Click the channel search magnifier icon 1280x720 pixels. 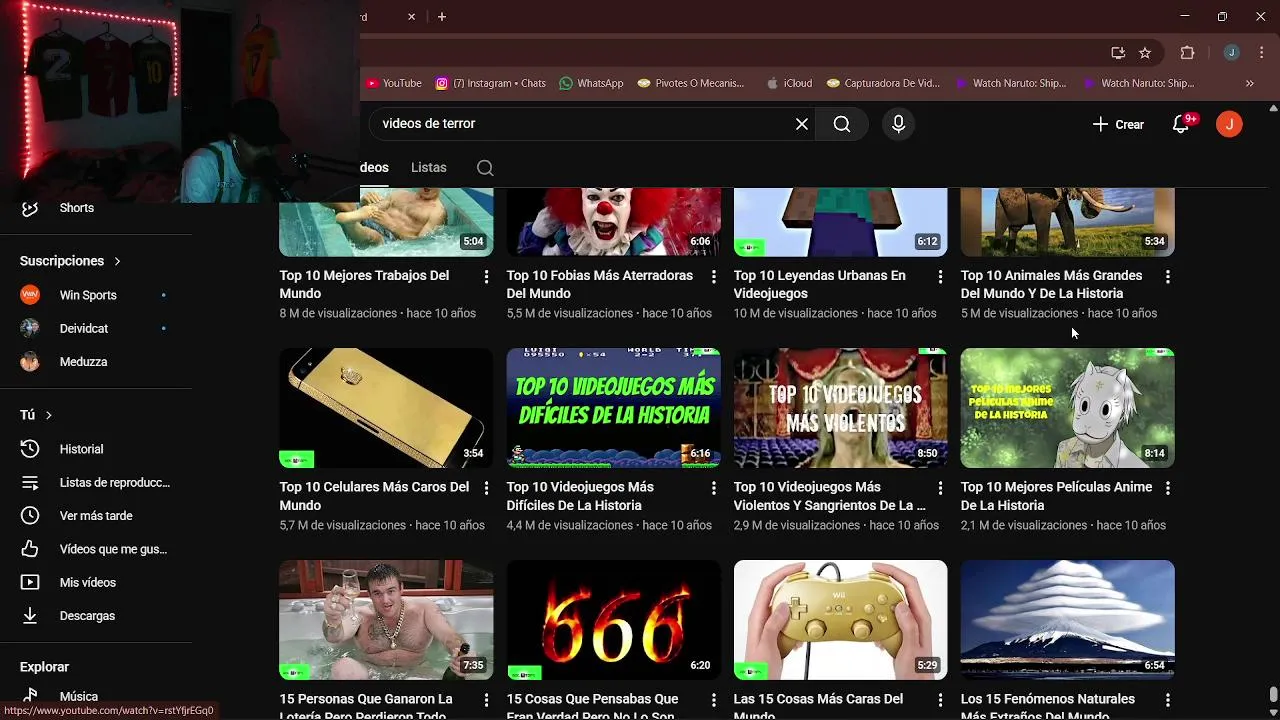pyautogui.click(x=485, y=168)
